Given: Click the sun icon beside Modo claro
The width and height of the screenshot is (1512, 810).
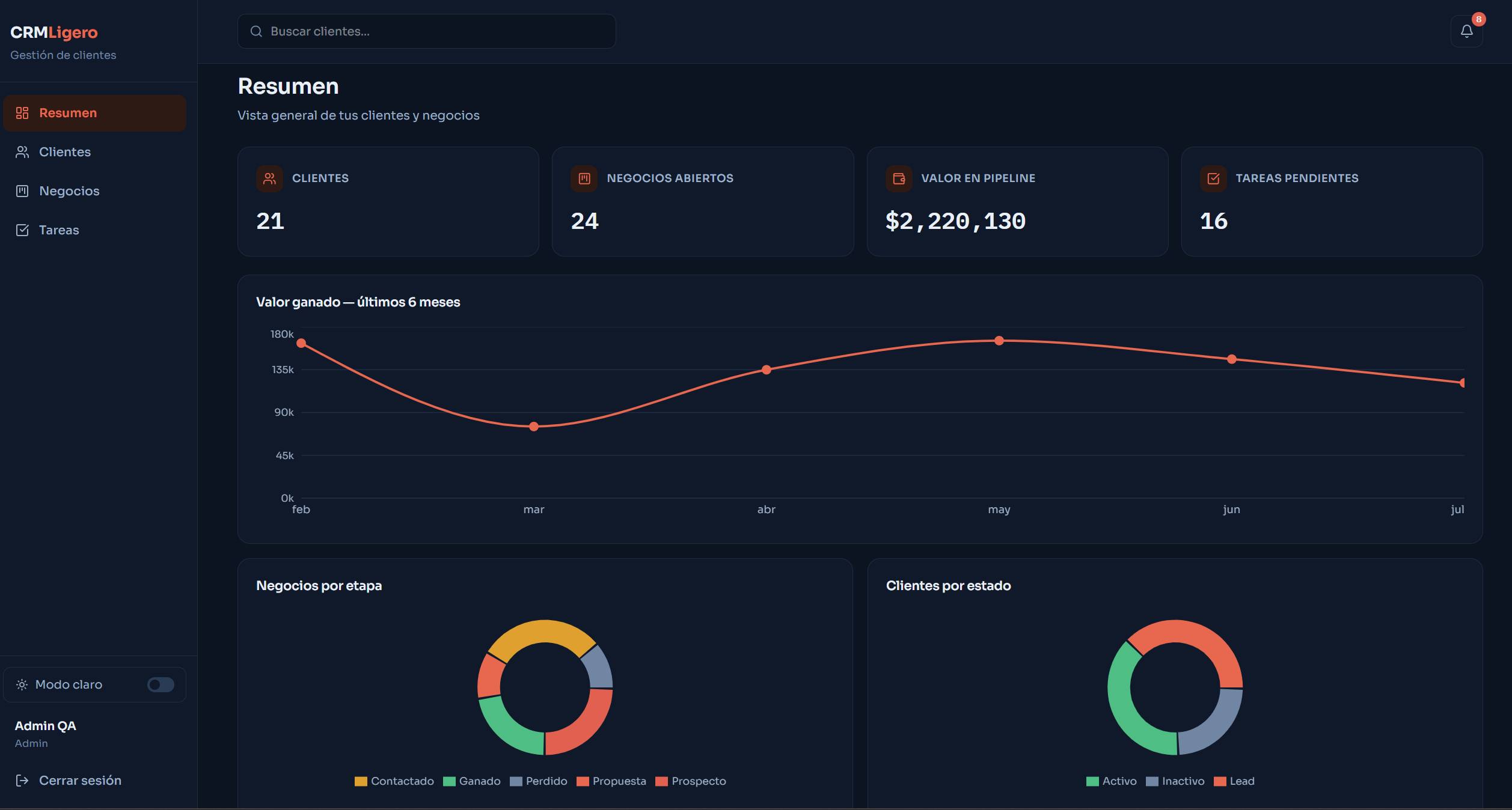Looking at the screenshot, I should click(x=22, y=684).
